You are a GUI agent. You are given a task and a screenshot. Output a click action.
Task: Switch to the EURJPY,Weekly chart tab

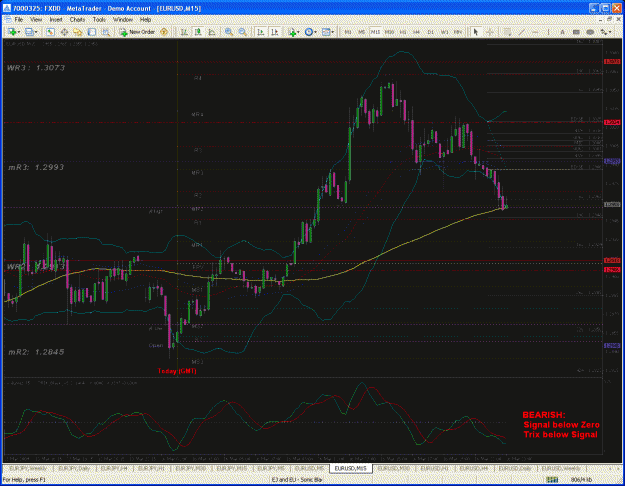click(x=28, y=468)
